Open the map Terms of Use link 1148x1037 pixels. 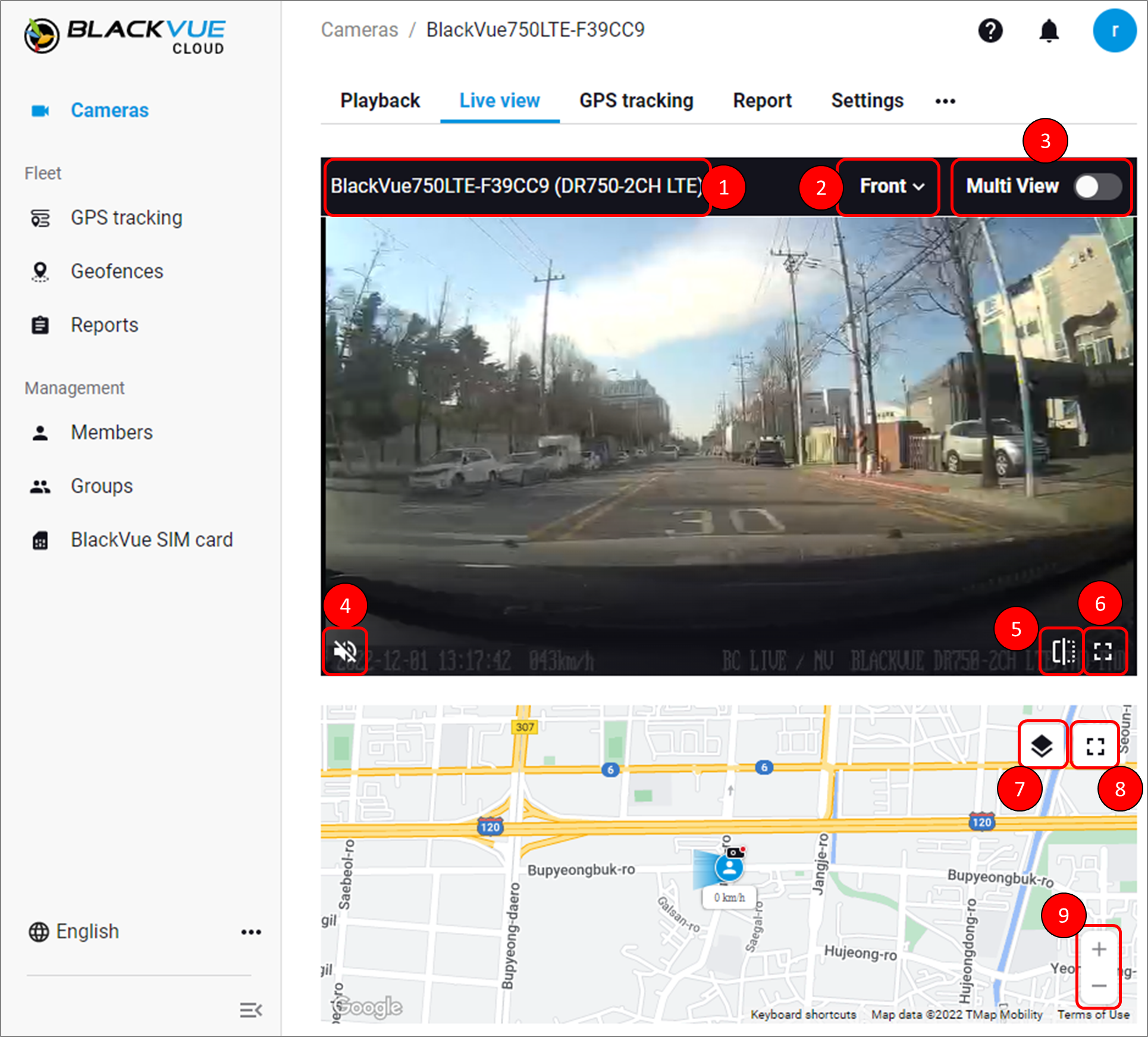click(x=1093, y=1014)
